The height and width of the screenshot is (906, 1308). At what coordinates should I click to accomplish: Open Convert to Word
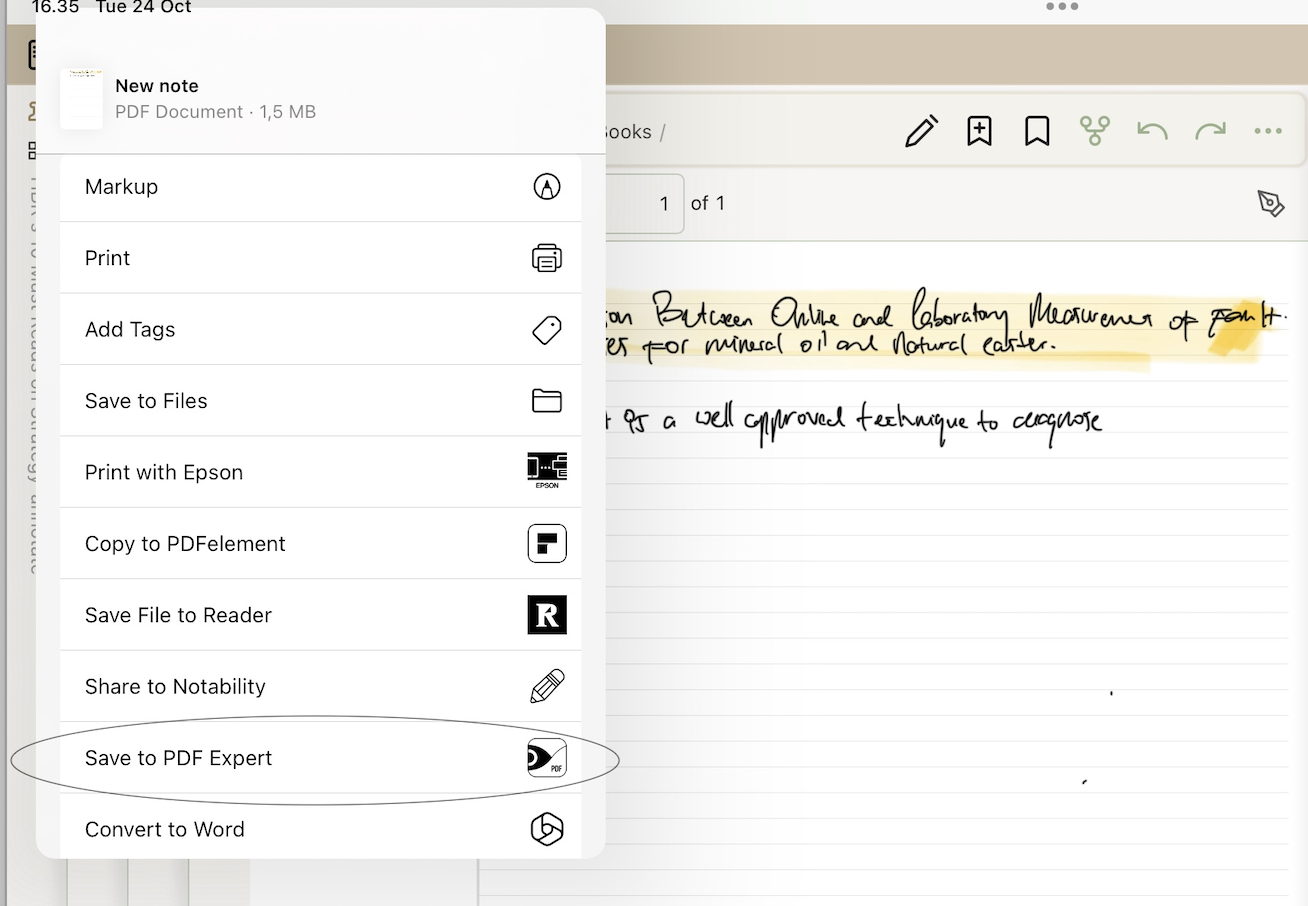pyautogui.click(x=165, y=829)
